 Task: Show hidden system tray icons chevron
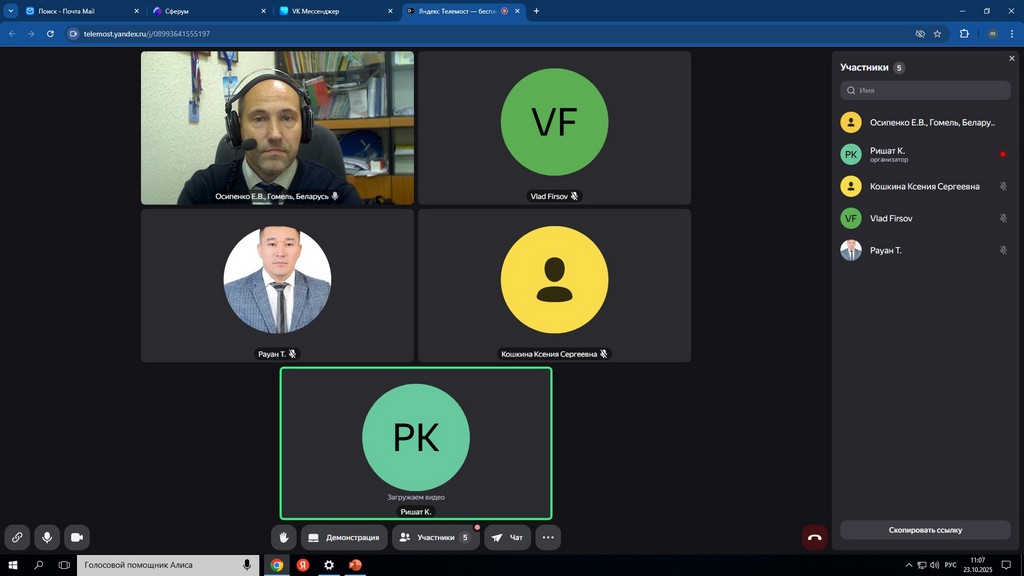pyautogui.click(x=909, y=565)
